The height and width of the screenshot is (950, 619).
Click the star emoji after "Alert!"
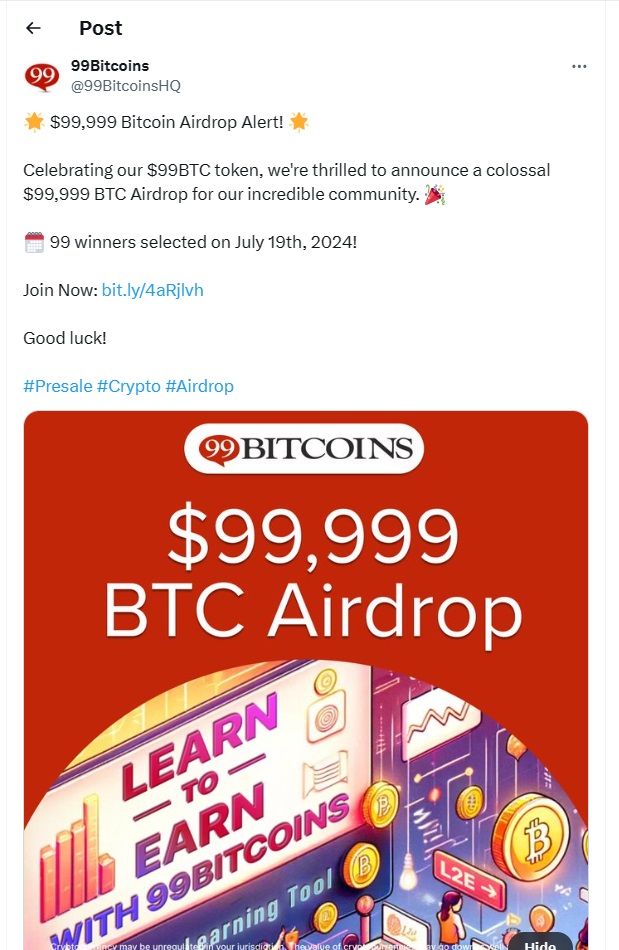[x=299, y=122]
